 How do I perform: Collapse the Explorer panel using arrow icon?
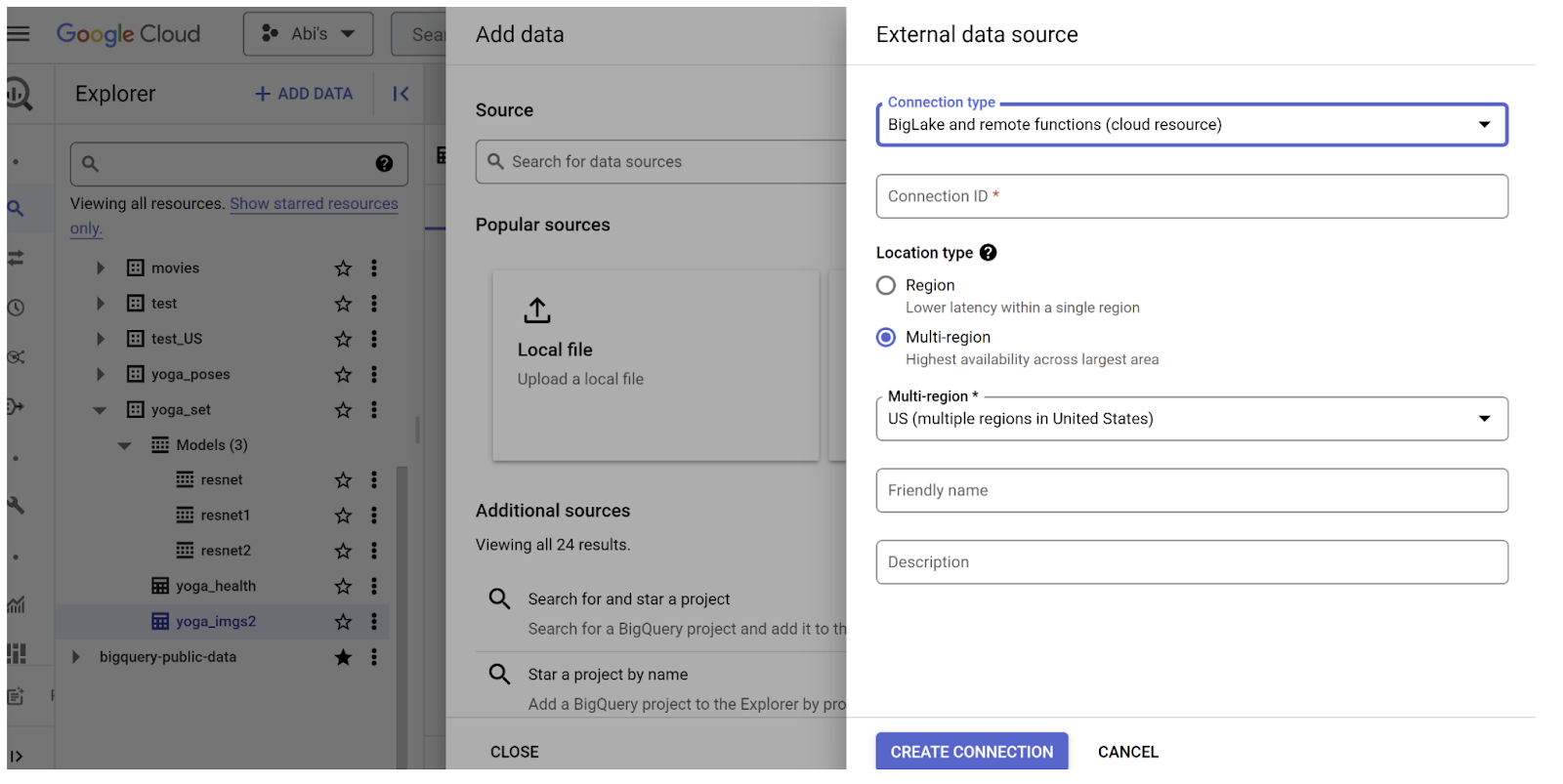click(401, 94)
